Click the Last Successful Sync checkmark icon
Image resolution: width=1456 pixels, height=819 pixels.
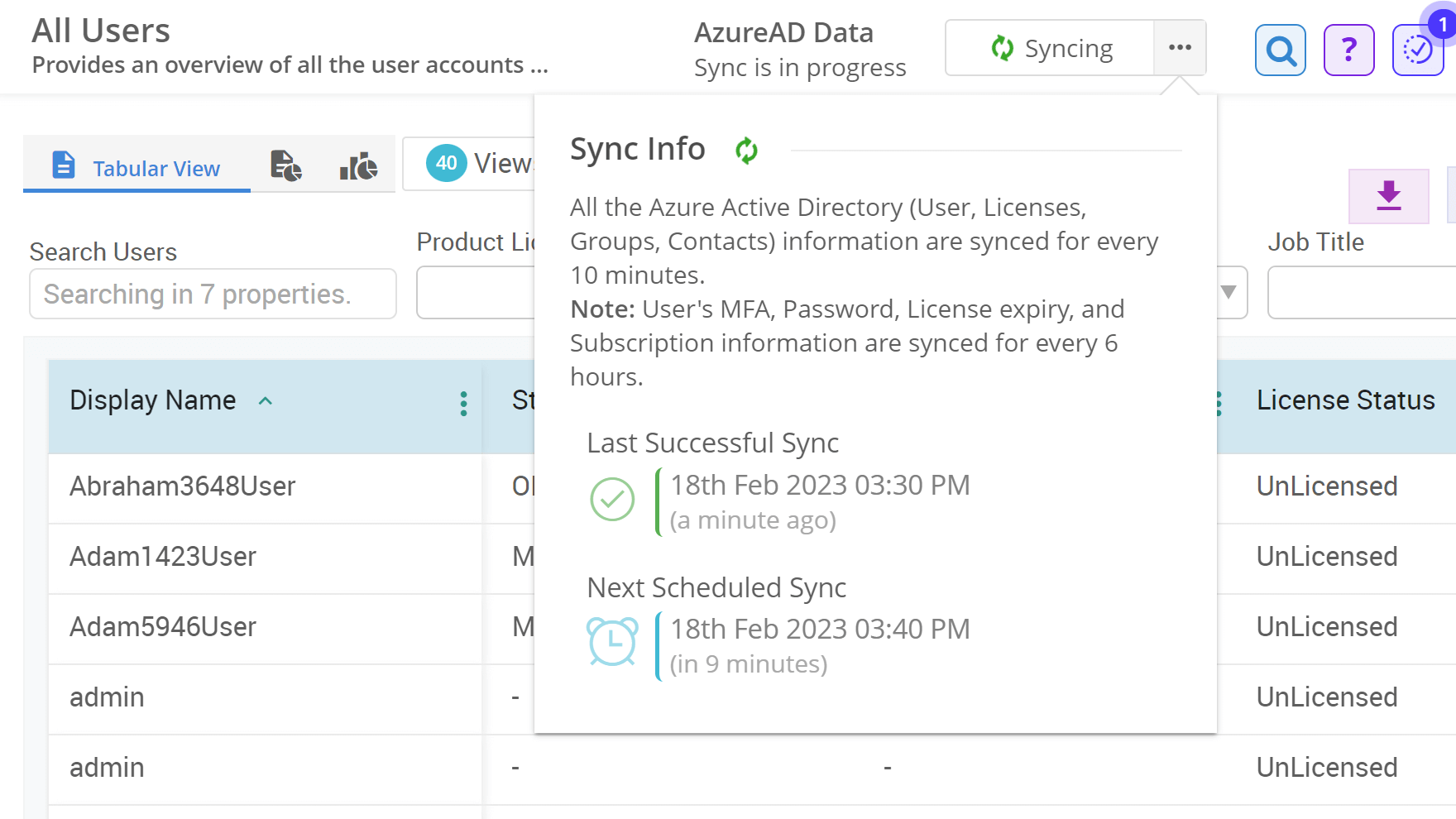point(612,500)
